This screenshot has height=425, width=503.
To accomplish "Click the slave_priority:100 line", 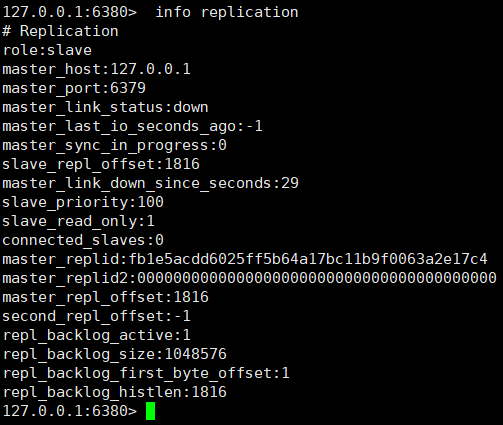I will [x=83, y=202].
